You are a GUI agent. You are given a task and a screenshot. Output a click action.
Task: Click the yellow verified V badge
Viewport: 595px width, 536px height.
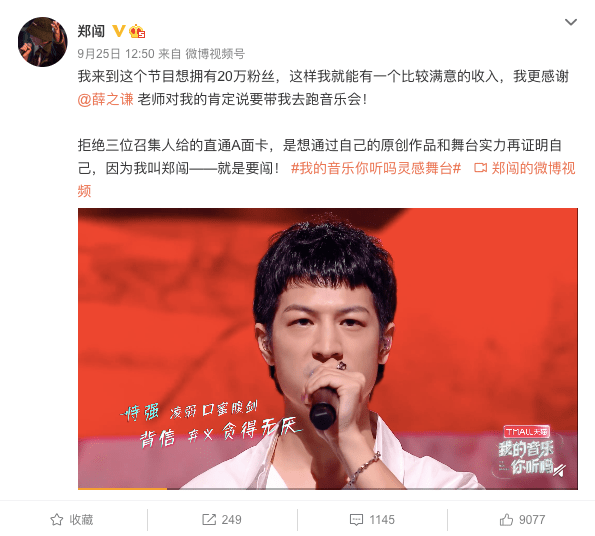pos(119,31)
